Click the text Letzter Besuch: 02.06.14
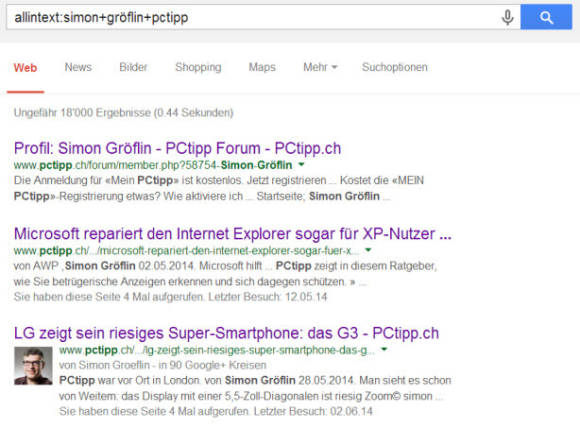Screen dimensions: 580x428 [313, 411]
